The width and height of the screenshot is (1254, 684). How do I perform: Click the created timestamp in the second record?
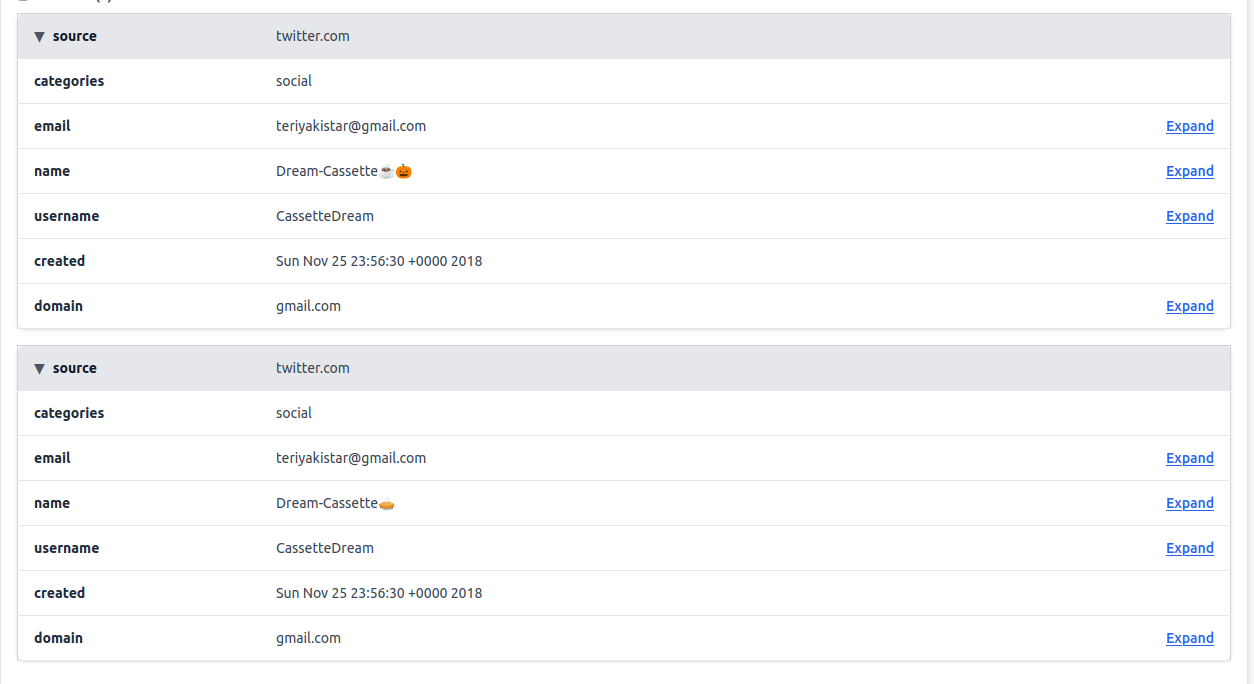pos(379,593)
